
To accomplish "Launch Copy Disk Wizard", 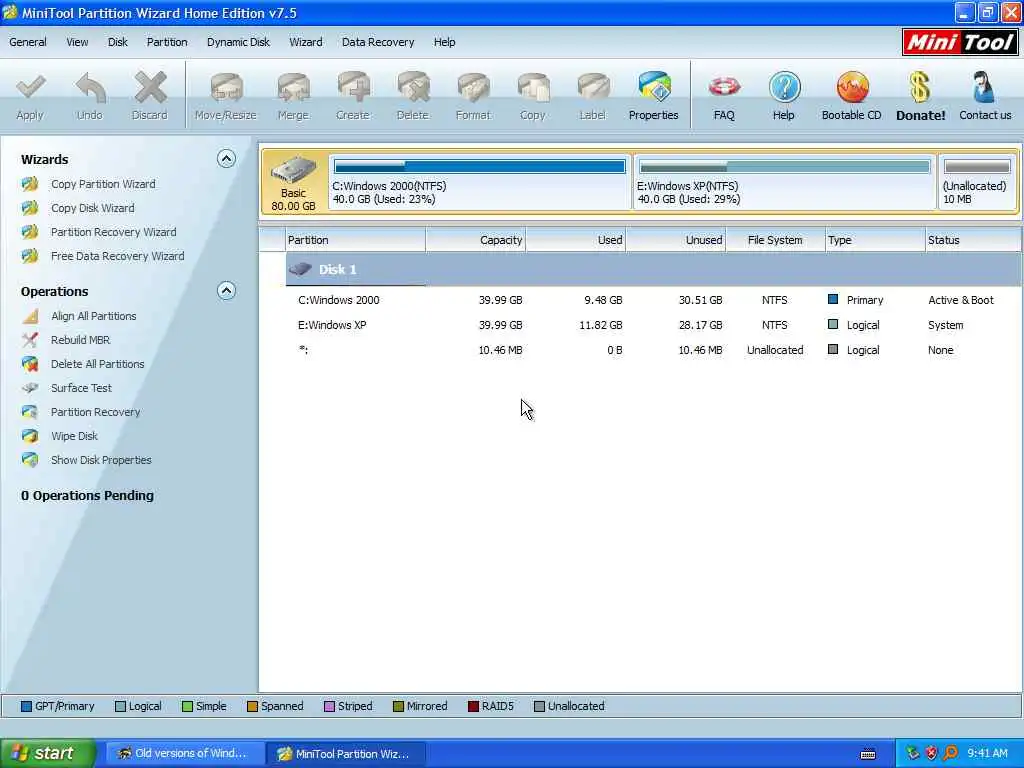I will pos(93,208).
